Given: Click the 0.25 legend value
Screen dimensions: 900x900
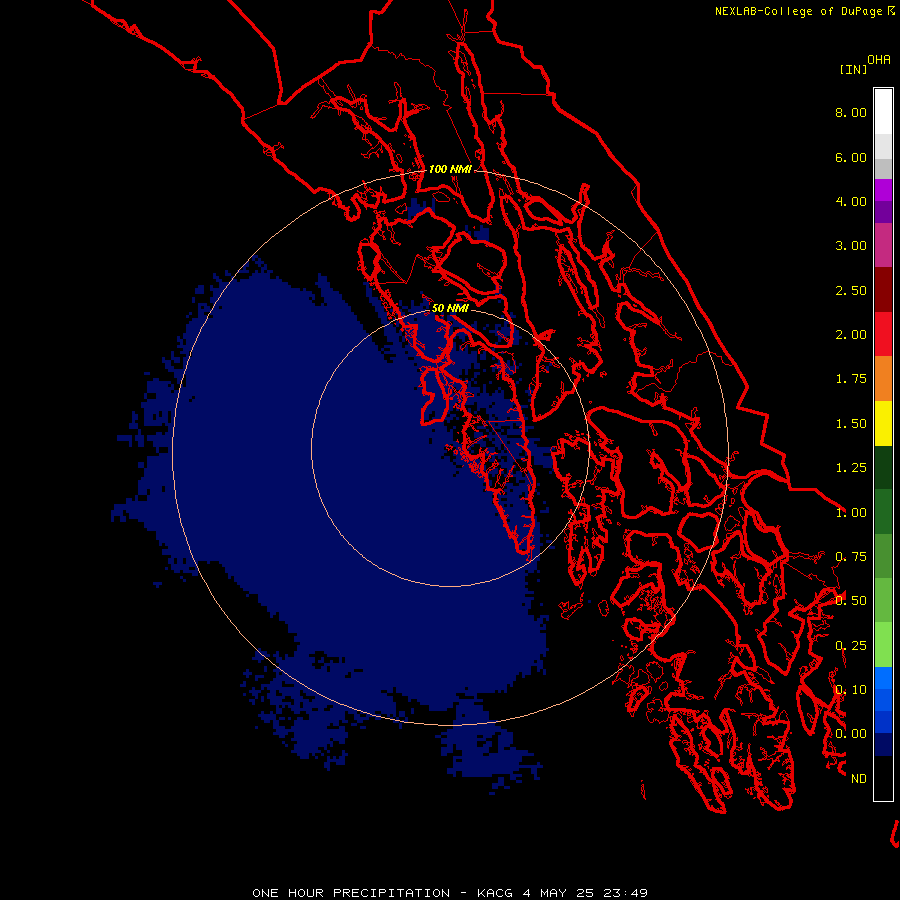Looking at the screenshot, I should pyautogui.click(x=851, y=646).
